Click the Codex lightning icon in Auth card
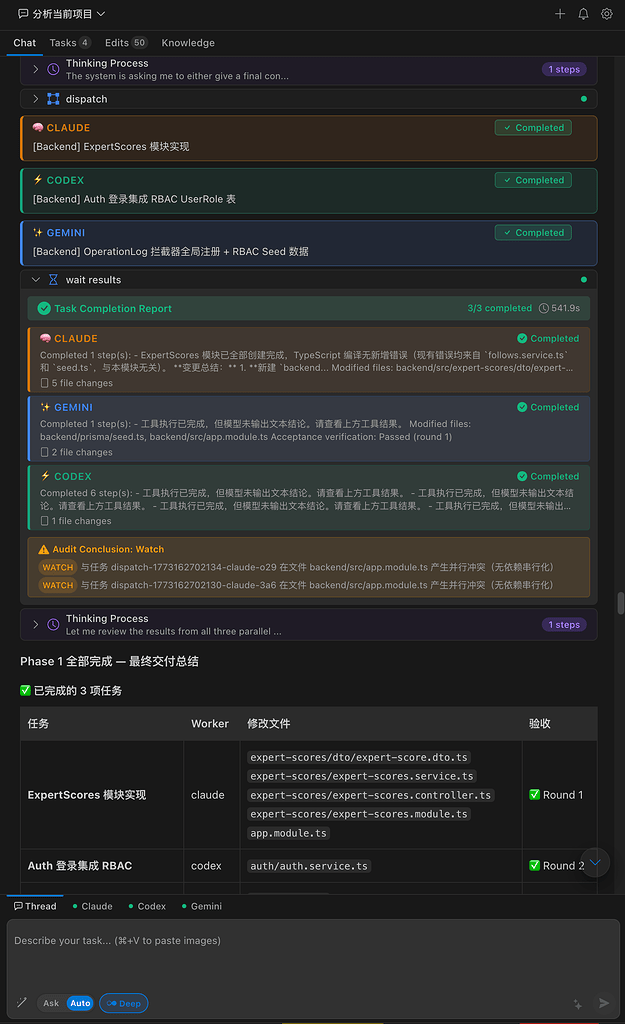This screenshot has height=1024, width=625. click(x=38, y=180)
